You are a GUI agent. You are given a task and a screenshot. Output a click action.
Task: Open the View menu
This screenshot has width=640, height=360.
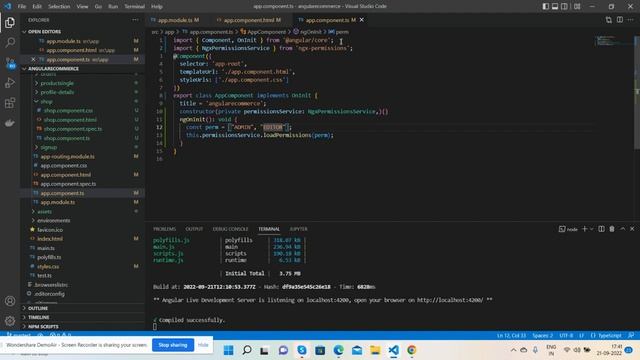[x=82, y=7]
